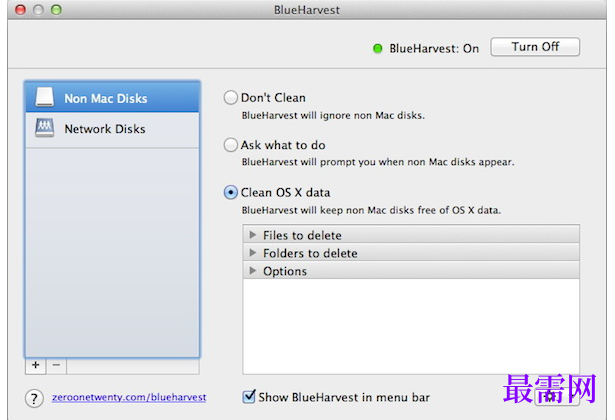
Task: Click the red close window button
Action: pos(20,9)
